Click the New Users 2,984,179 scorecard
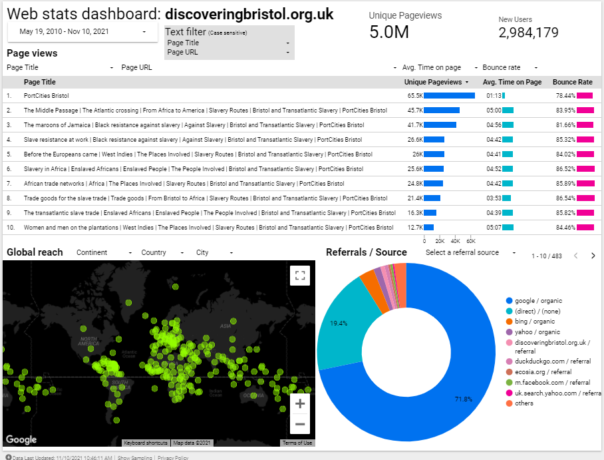The width and height of the screenshot is (604, 460). click(x=528, y=28)
